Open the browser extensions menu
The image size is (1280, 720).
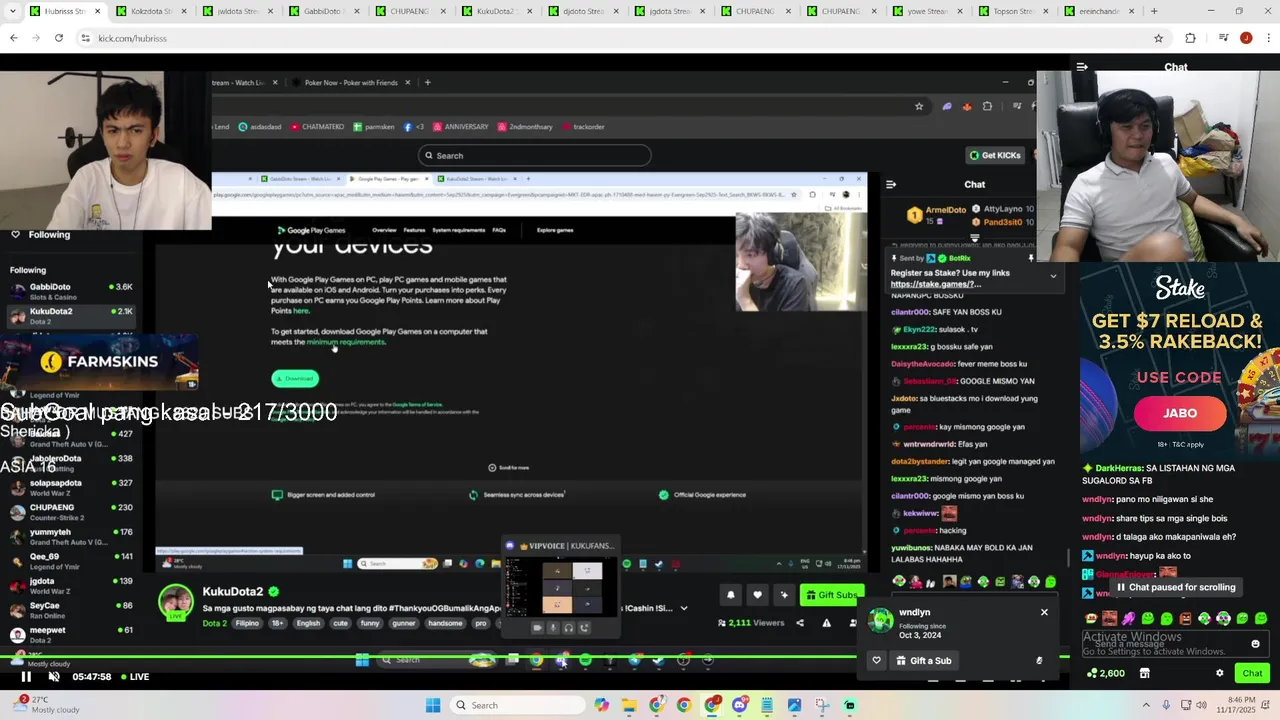[1190, 38]
